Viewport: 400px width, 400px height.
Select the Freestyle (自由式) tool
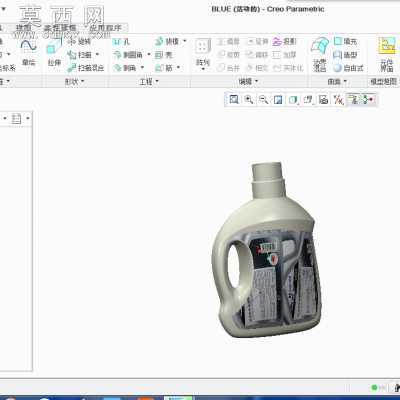pos(348,68)
